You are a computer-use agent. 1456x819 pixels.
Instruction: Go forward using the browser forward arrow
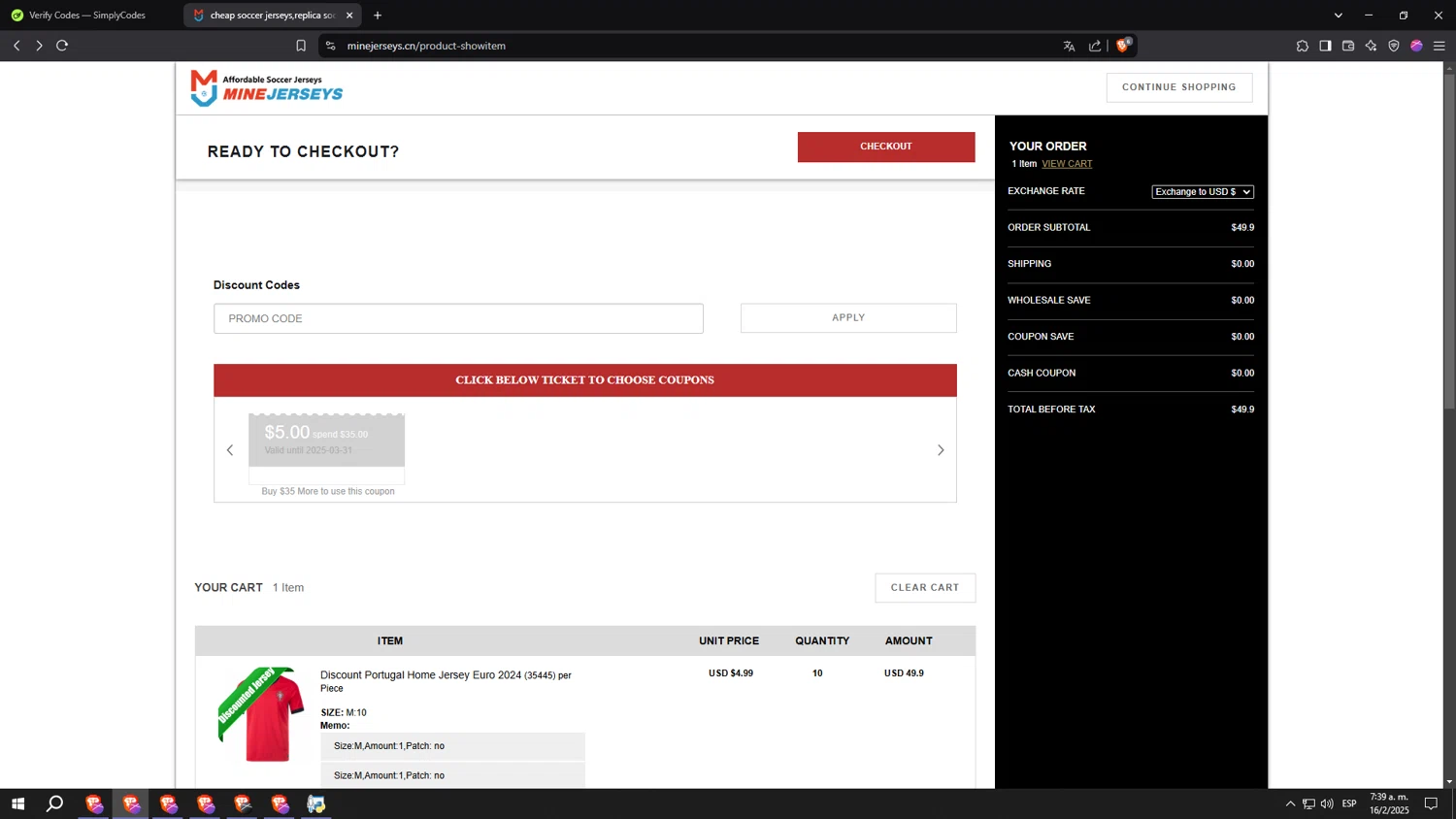coord(39,46)
